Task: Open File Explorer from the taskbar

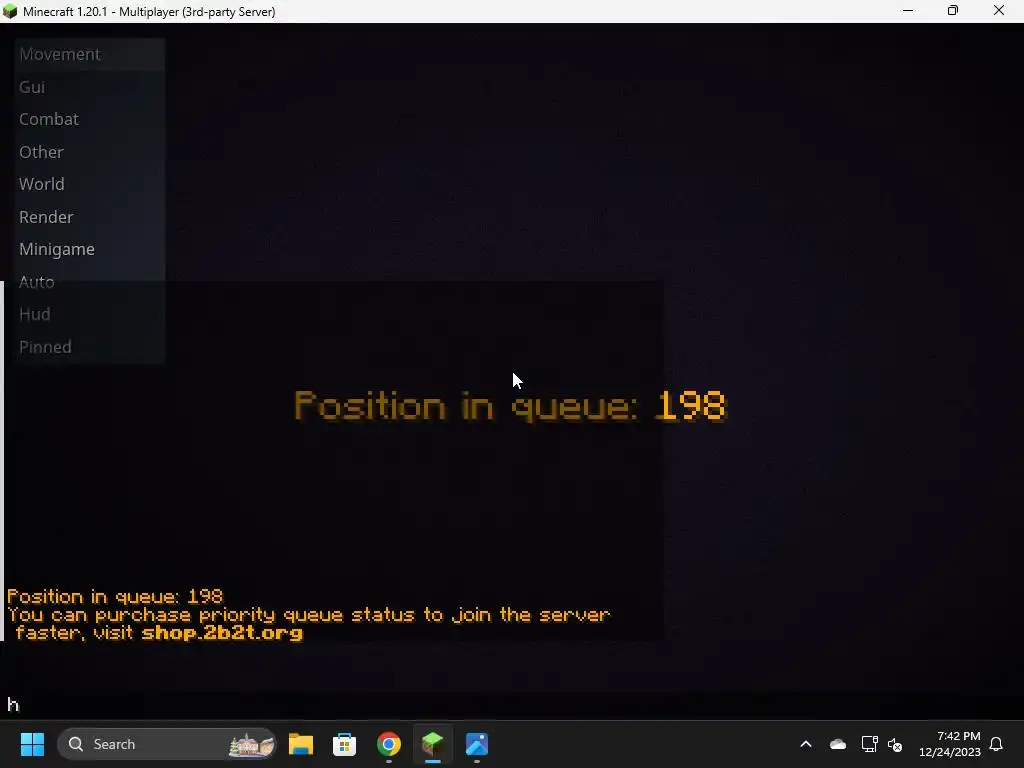Action: pyautogui.click(x=301, y=744)
